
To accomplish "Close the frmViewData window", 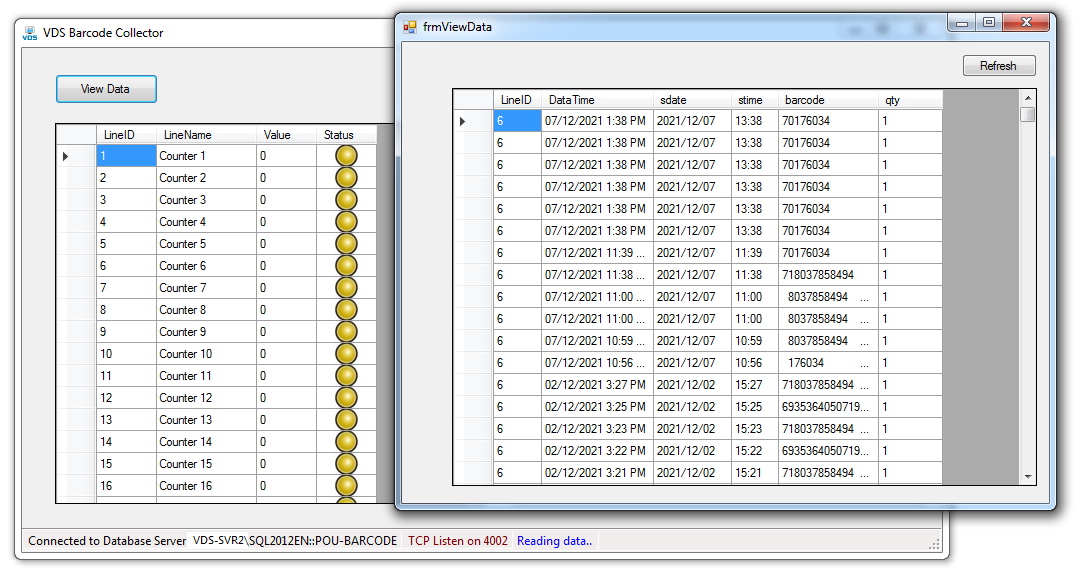I will tap(1026, 23).
